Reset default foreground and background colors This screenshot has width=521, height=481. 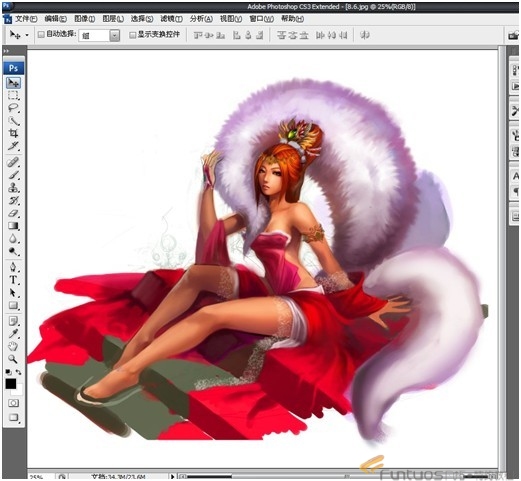click(x=8, y=372)
